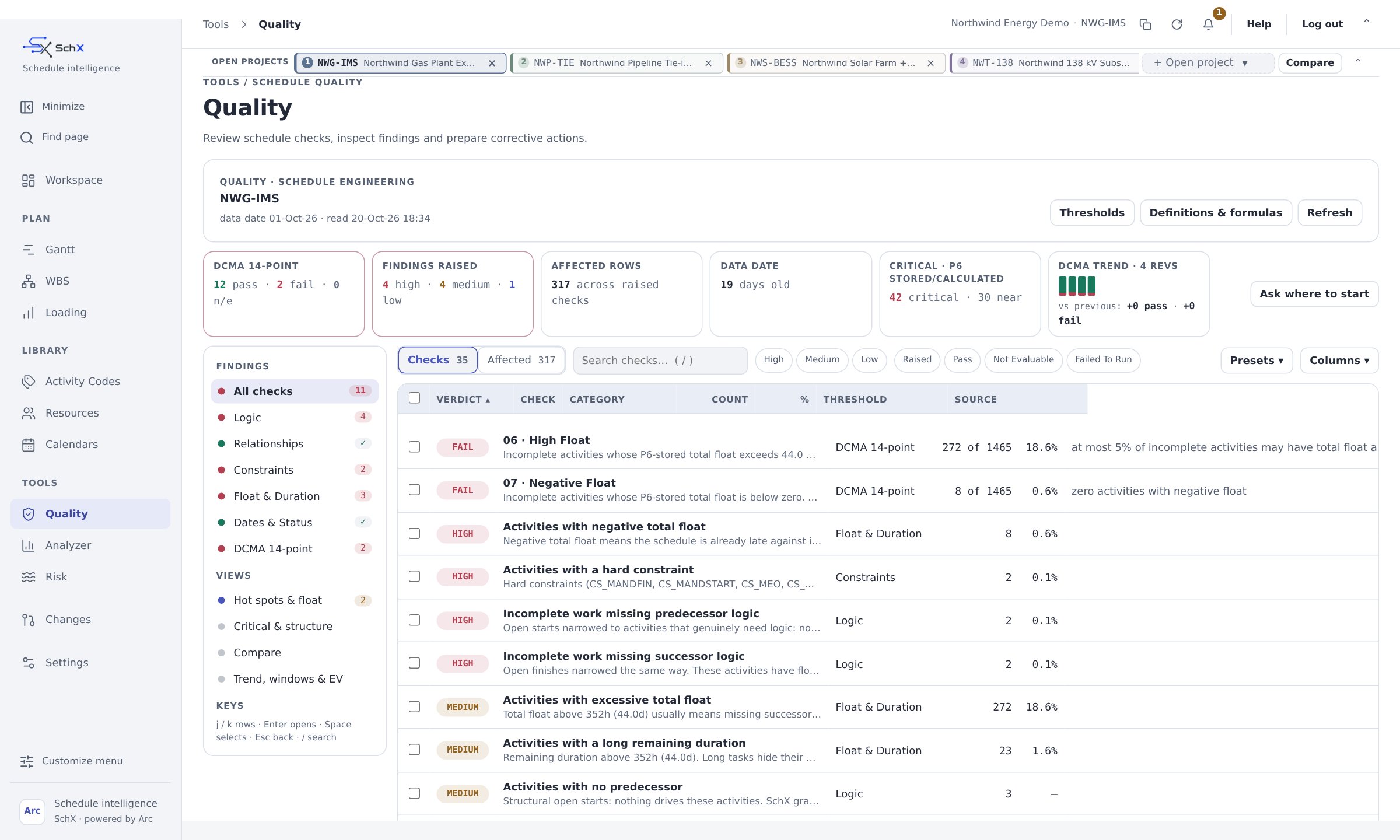Open notifications bell icon
The image size is (1400, 840).
point(1208,24)
